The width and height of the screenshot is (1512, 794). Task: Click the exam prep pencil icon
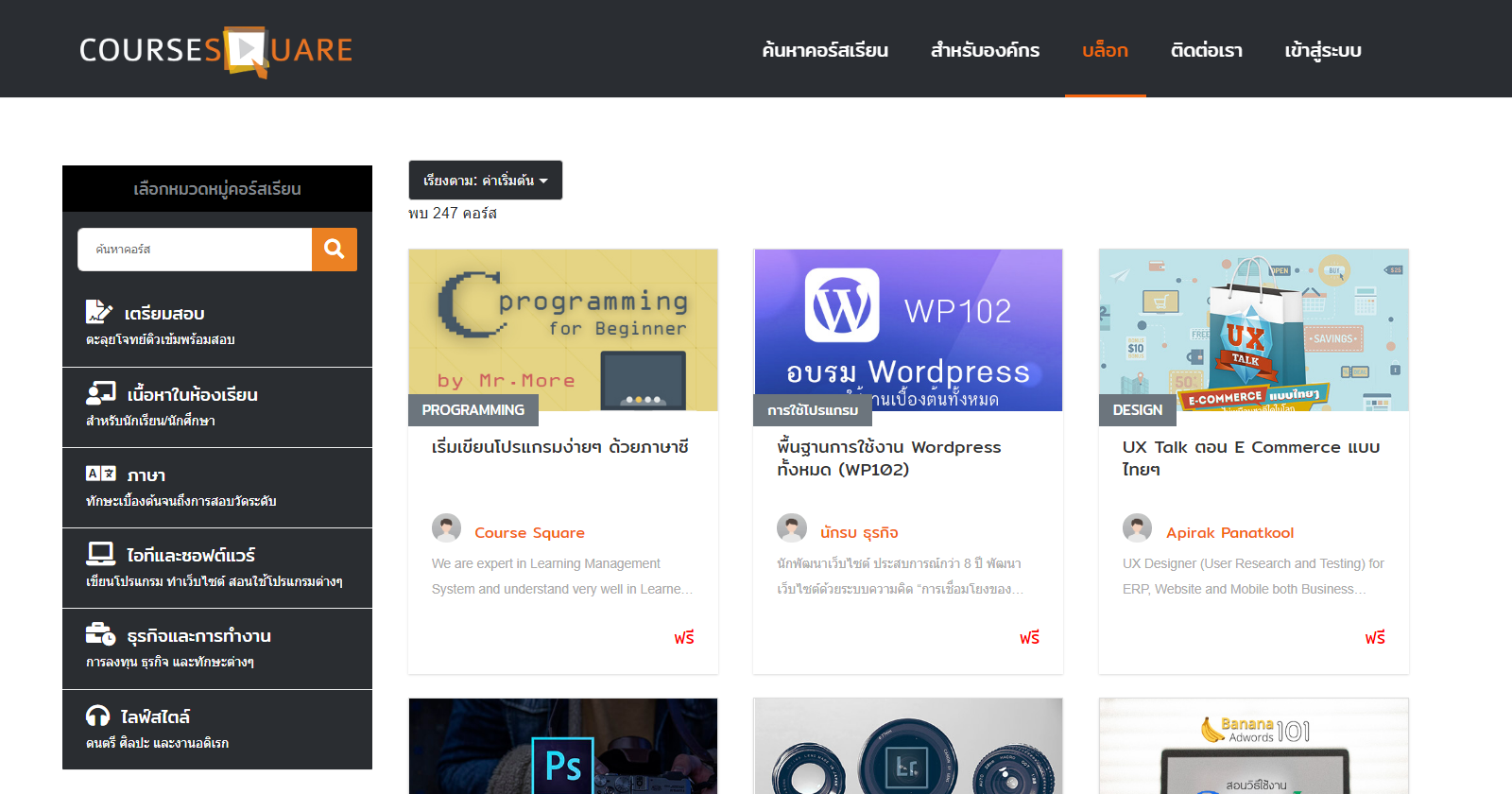(99, 312)
